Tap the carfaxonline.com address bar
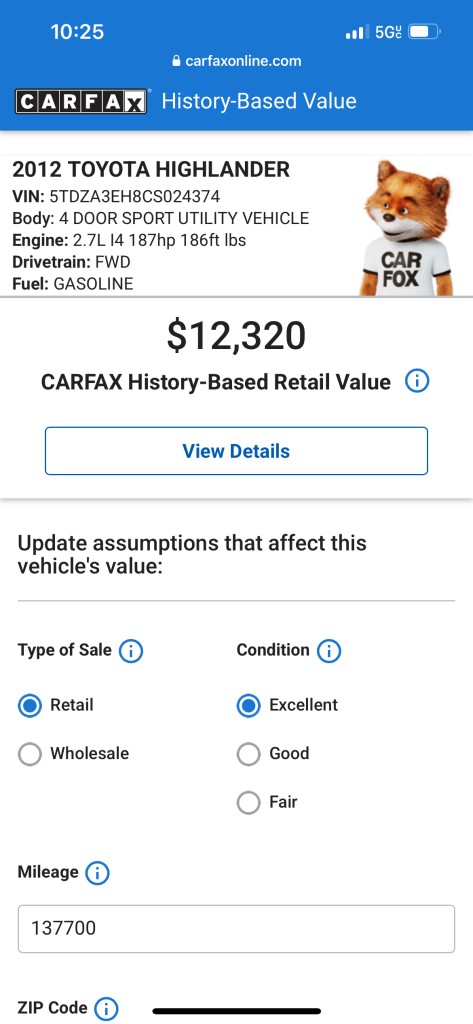 pos(236,61)
